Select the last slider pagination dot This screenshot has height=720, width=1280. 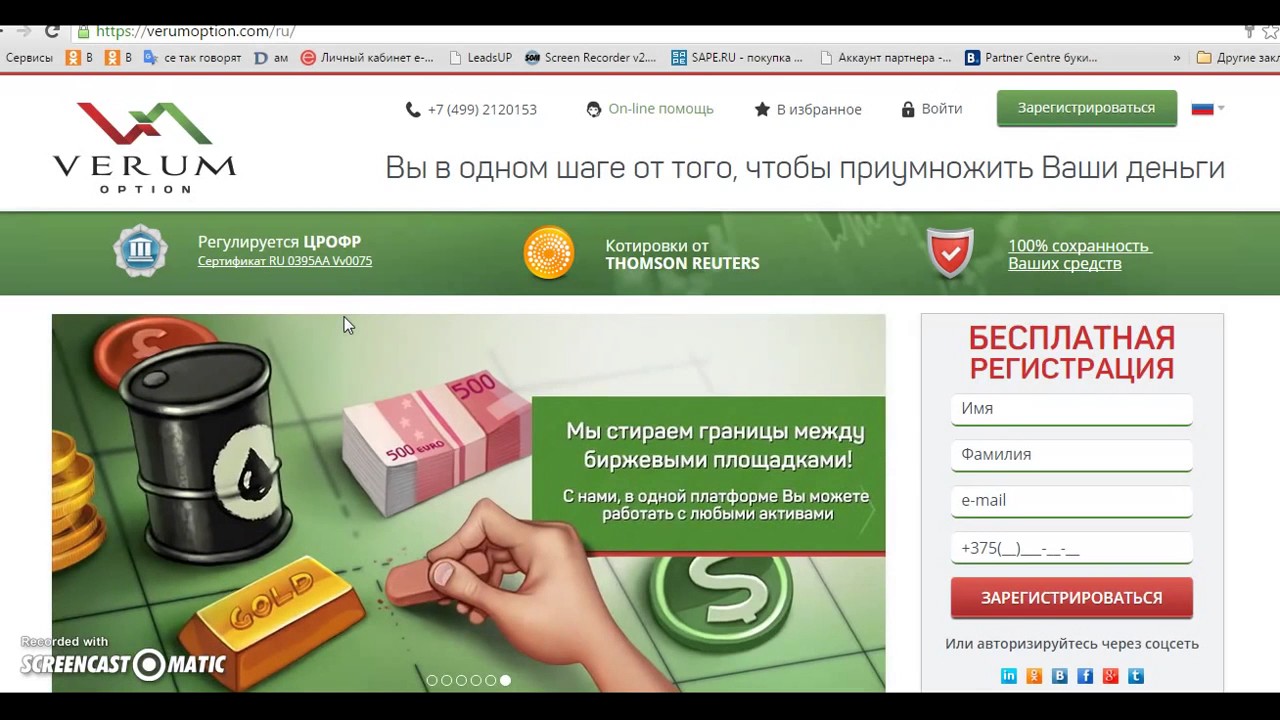point(505,680)
